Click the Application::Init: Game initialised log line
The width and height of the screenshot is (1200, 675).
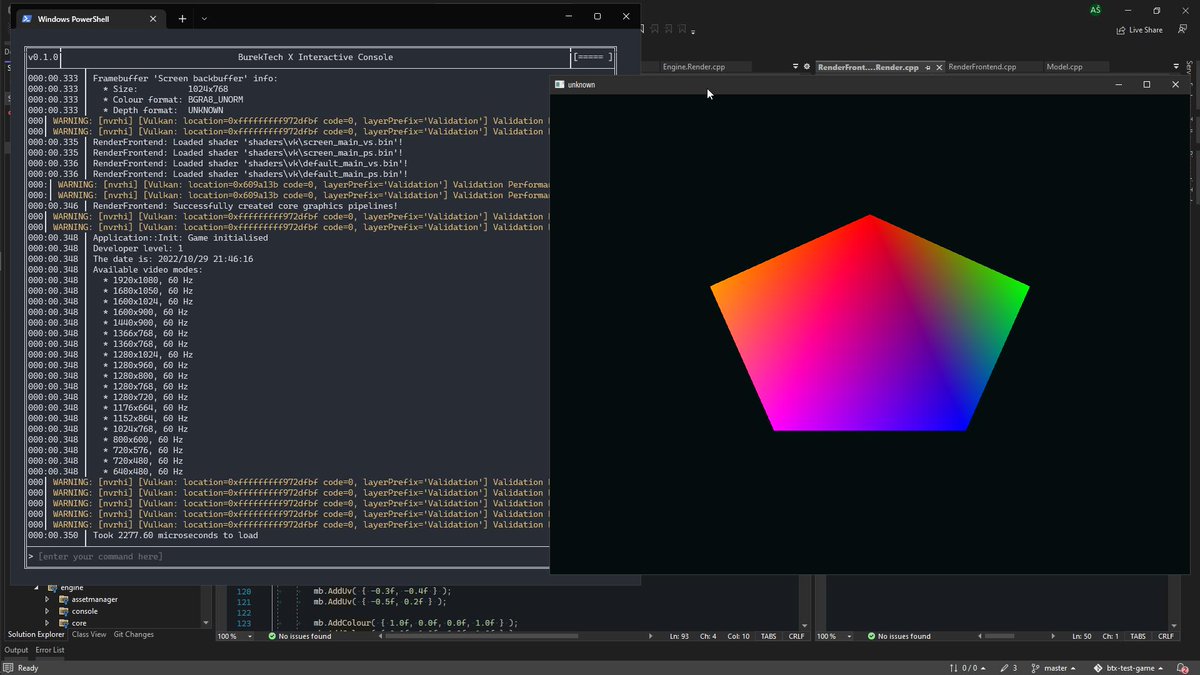pos(180,238)
